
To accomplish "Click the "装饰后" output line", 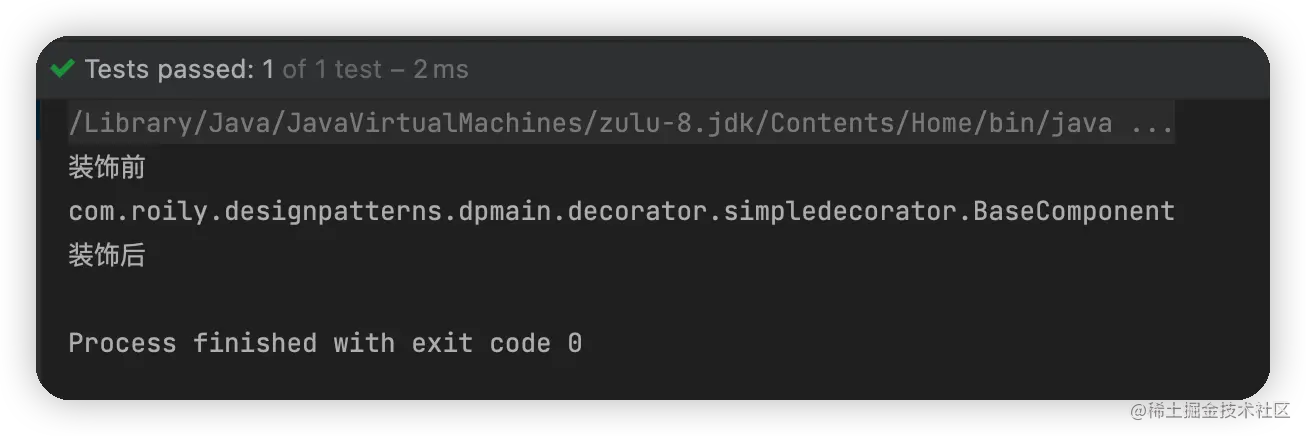I will [x=107, y=256].
